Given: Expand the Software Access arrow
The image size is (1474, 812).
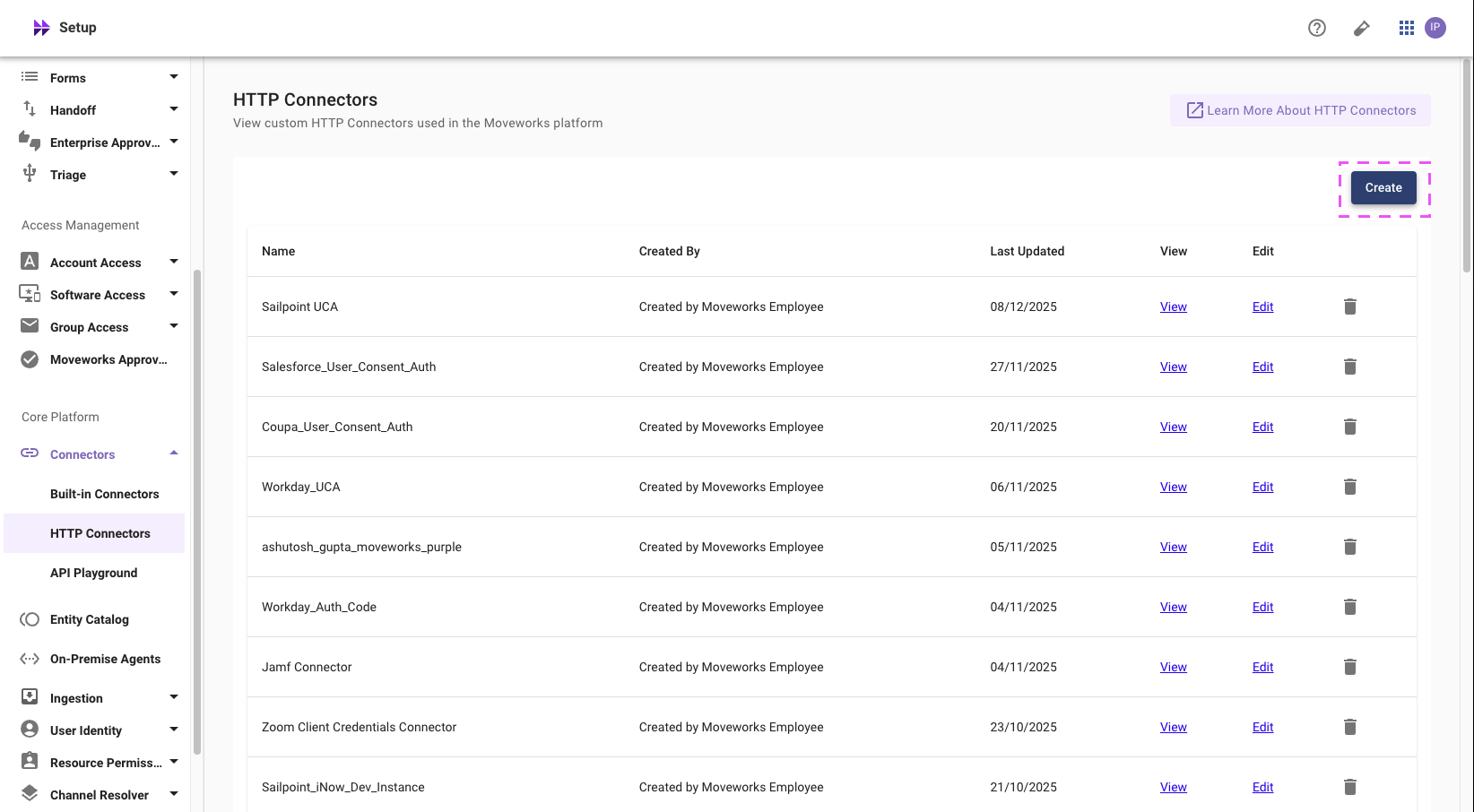Looking at the screenshot, I should click(174, 294).
